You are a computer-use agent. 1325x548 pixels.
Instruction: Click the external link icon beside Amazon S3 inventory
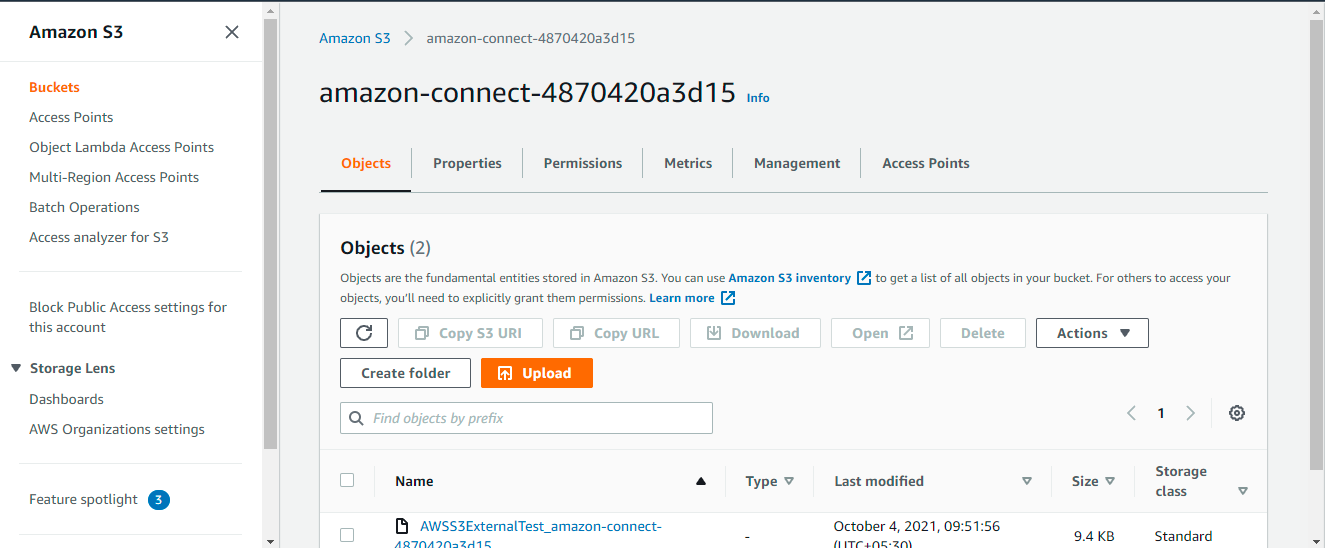point(864,278)
